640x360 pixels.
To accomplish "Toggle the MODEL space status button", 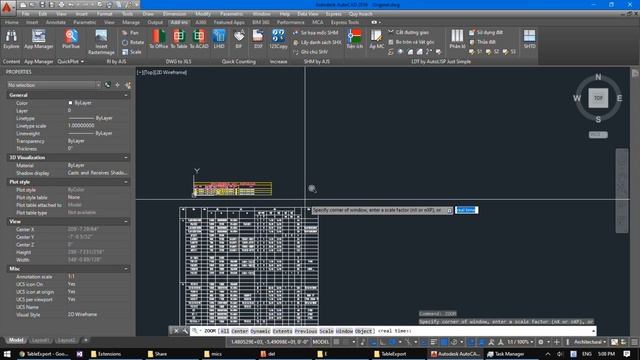I will pyautogui.click(x=321, y=342).
